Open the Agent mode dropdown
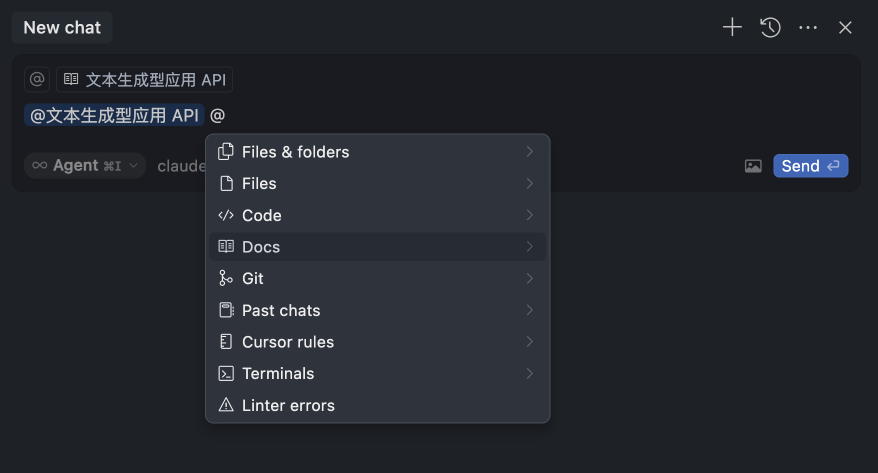The image size is (878, 473). click(85, 166)
